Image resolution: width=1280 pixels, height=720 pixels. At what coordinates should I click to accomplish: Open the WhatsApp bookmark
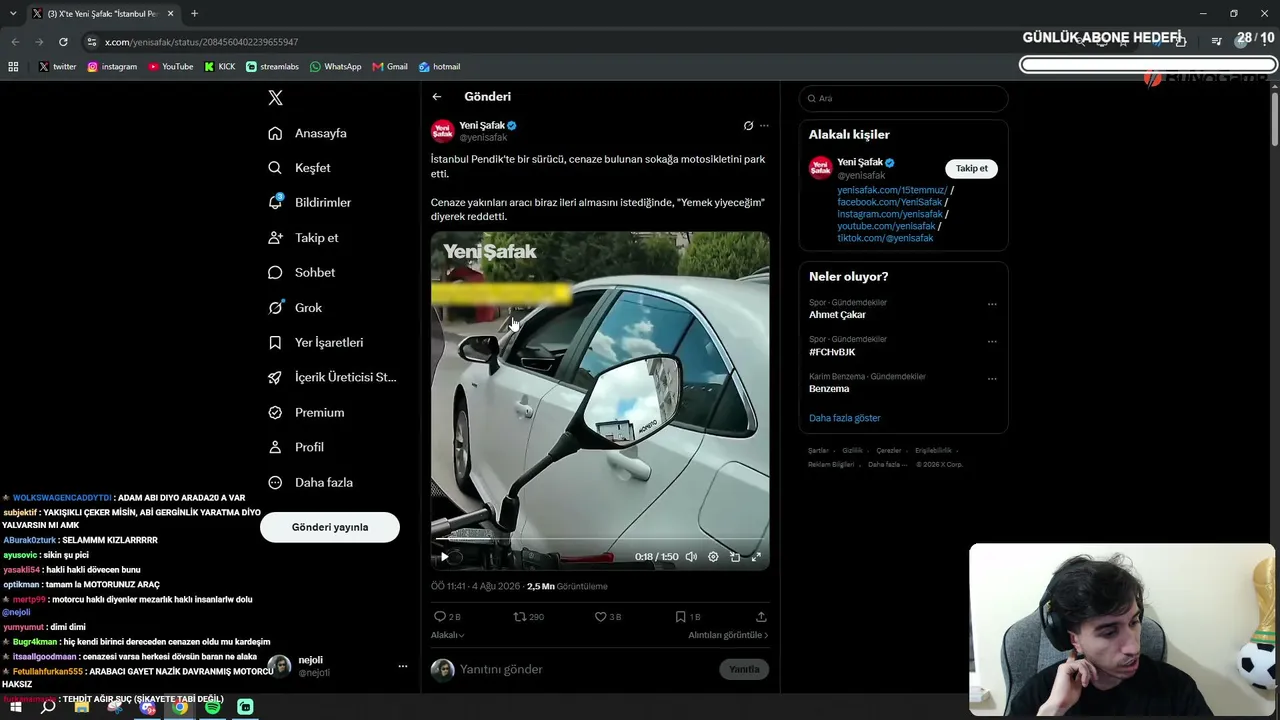335,67
